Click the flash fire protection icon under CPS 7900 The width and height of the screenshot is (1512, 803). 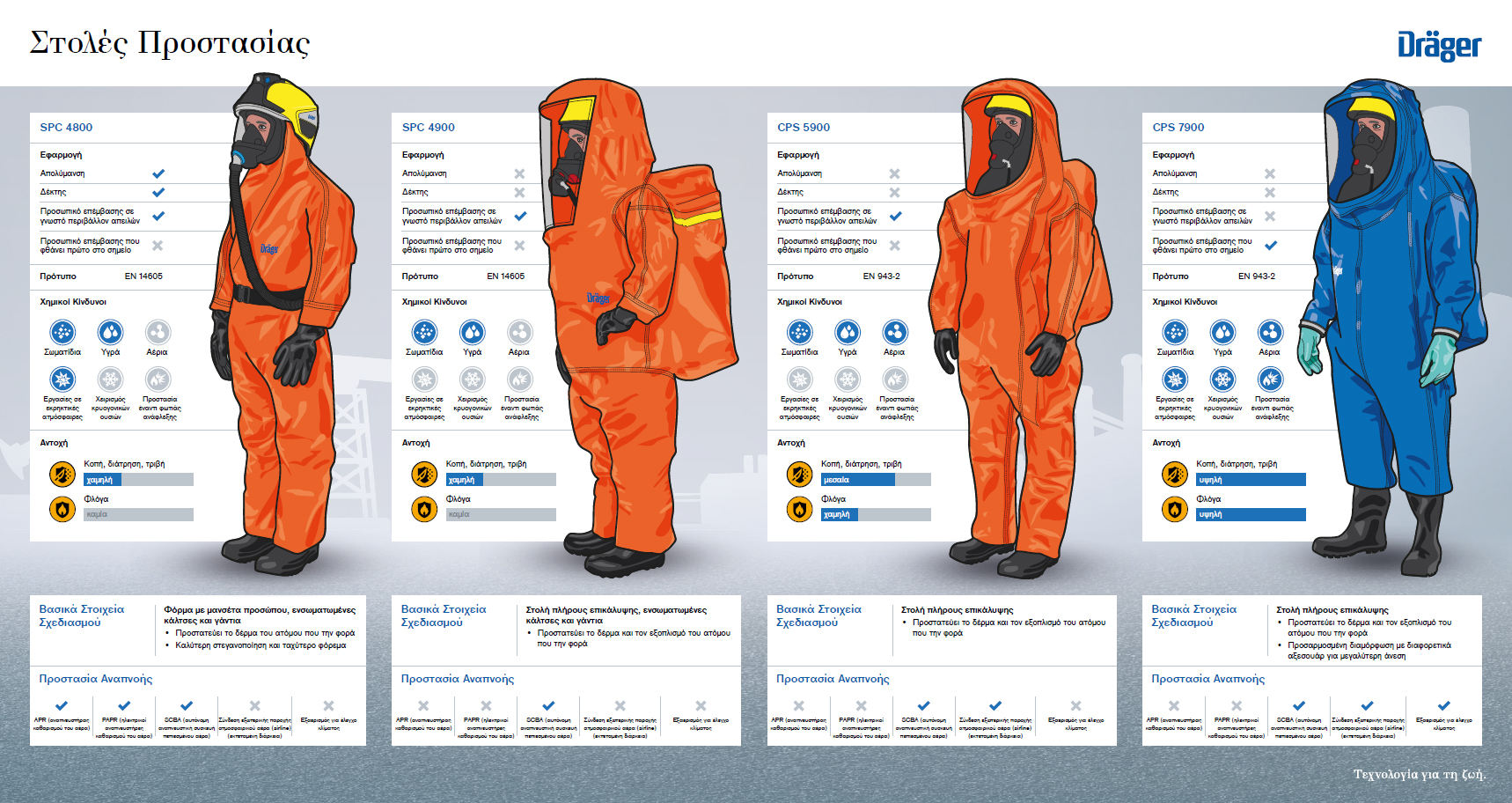click(1270, 379)
